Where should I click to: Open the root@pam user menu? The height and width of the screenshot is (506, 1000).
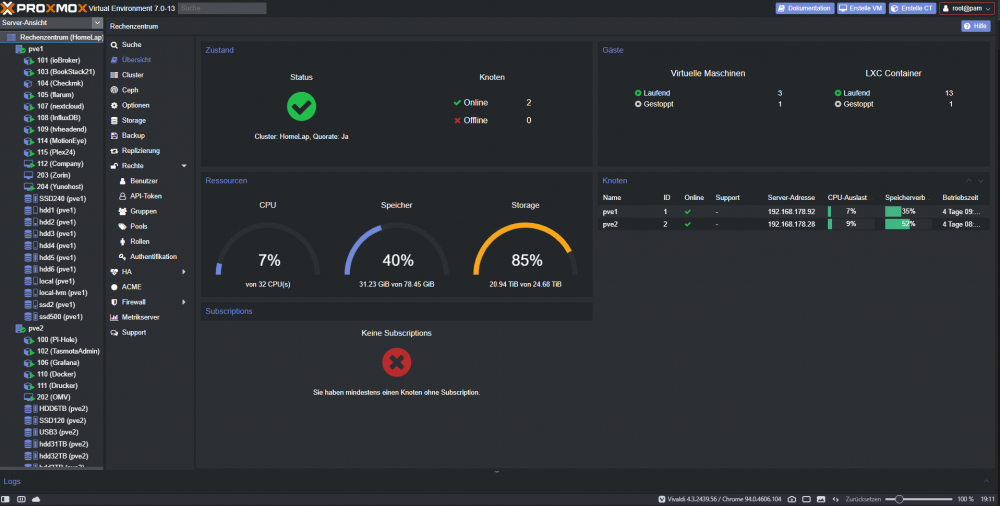coord(967,8)
